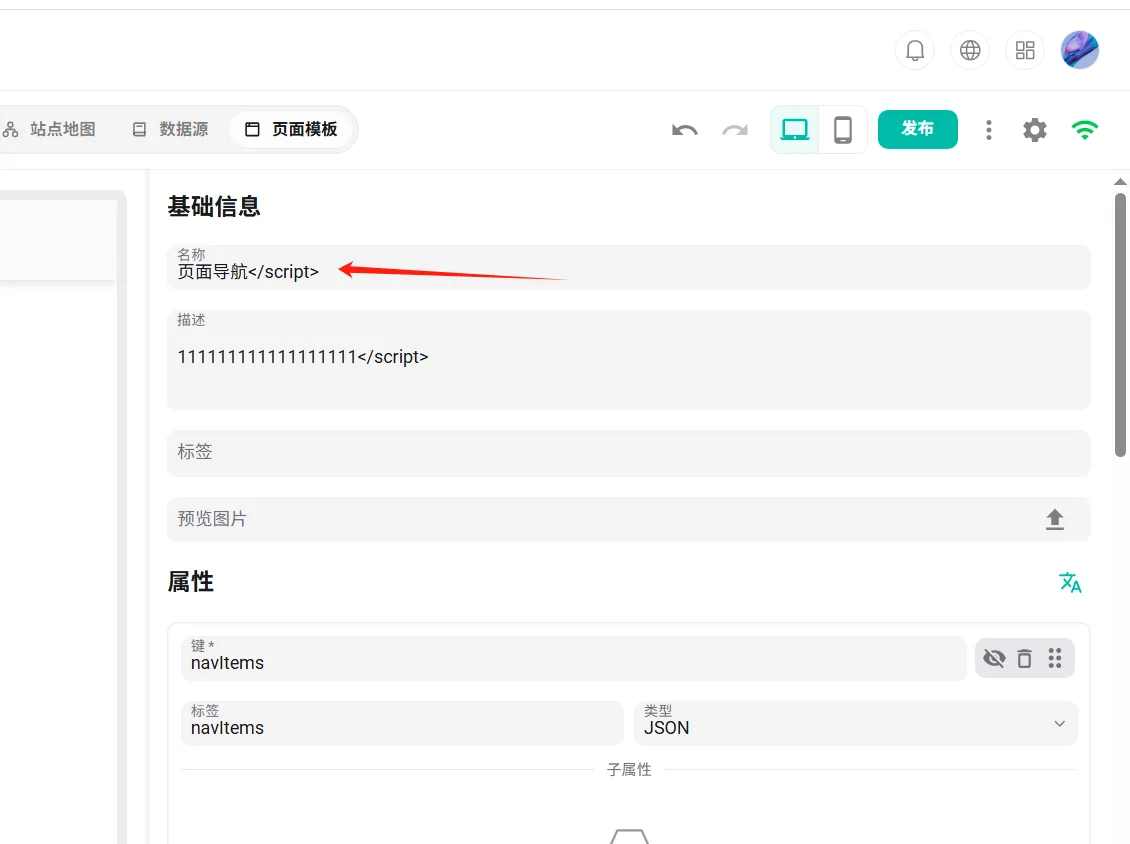The height and width of the screenshot is (844, 1130).
Task: Open the user avatar menu
Action: pyautogui.click(x=1079, y=50)
